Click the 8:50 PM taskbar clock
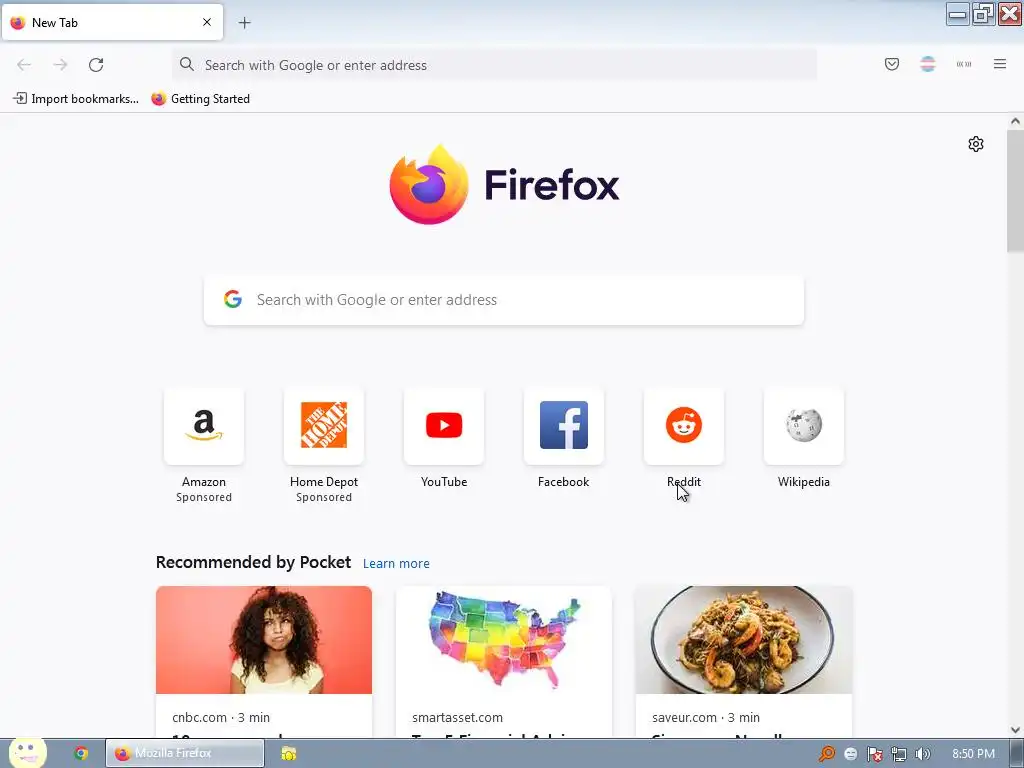This screenshot has width=1024, height=768. click(973, 754)
